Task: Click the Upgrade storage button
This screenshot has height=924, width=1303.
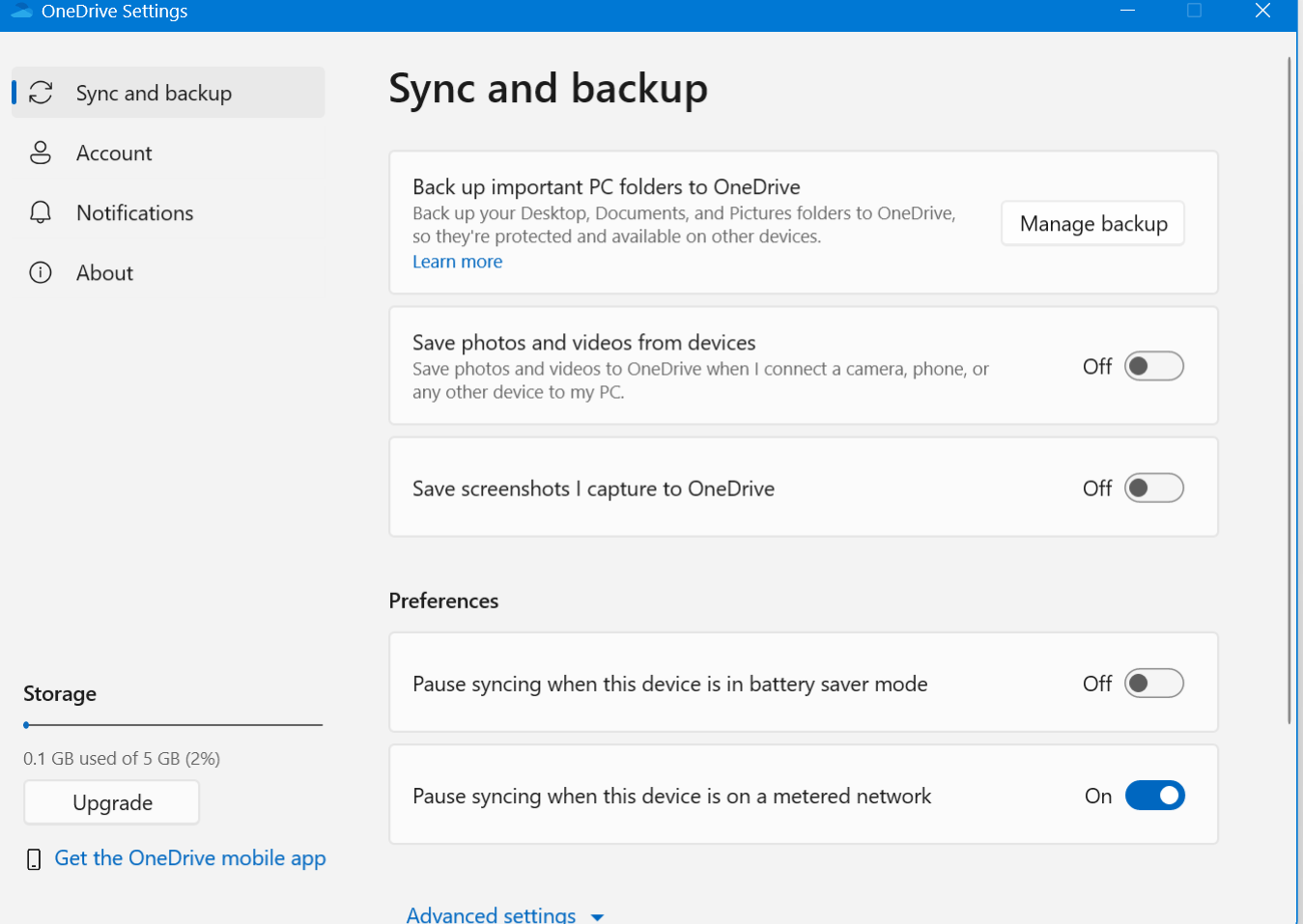Action: click(x=112, y=802)
